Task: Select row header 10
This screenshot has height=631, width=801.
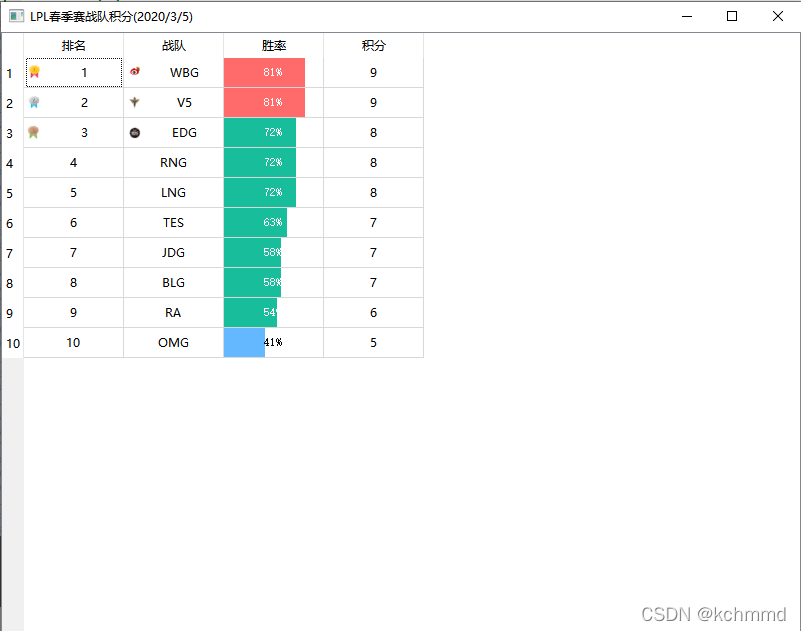Action: (12, 343)
